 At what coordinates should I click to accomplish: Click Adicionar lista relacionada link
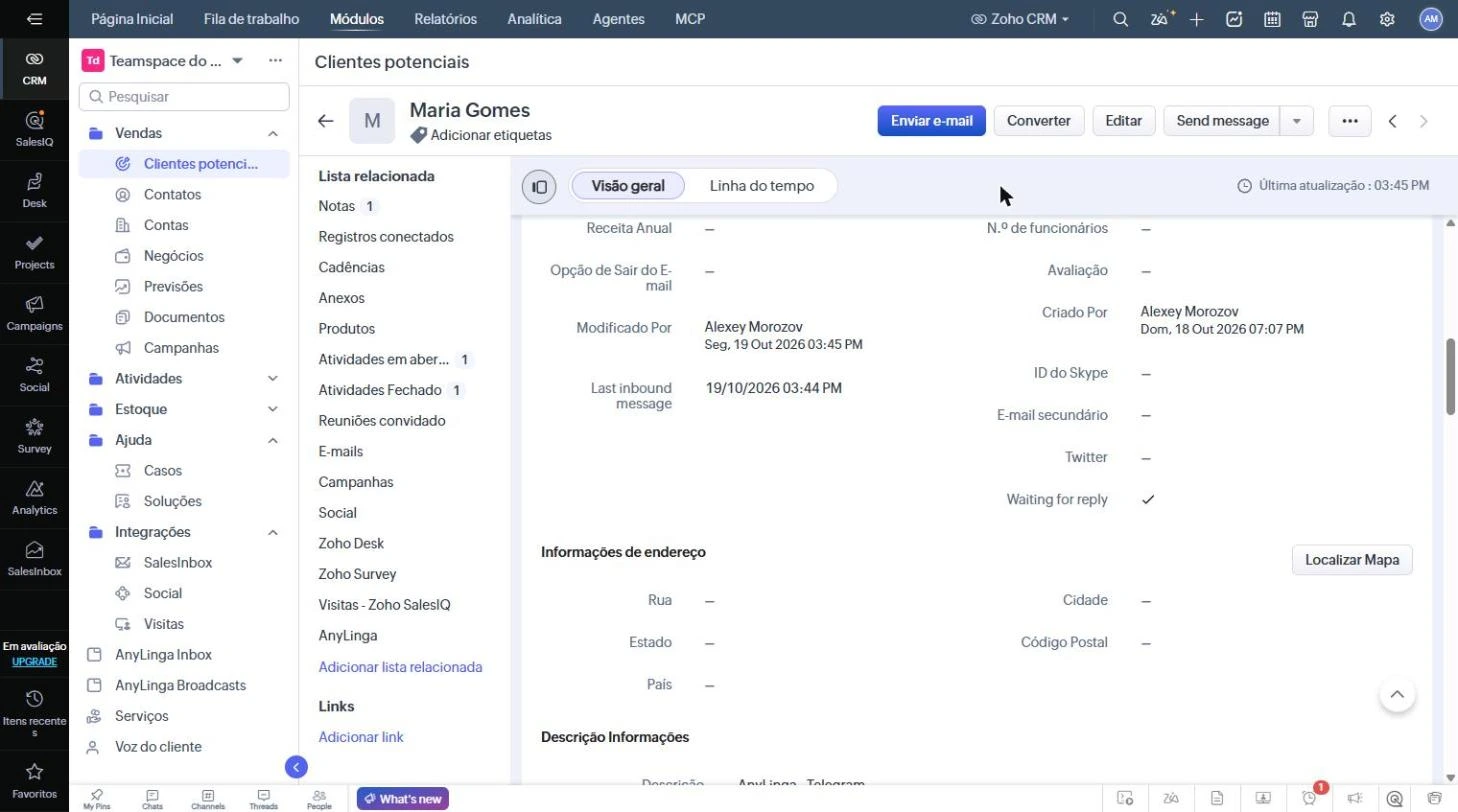tap(400, 667)
